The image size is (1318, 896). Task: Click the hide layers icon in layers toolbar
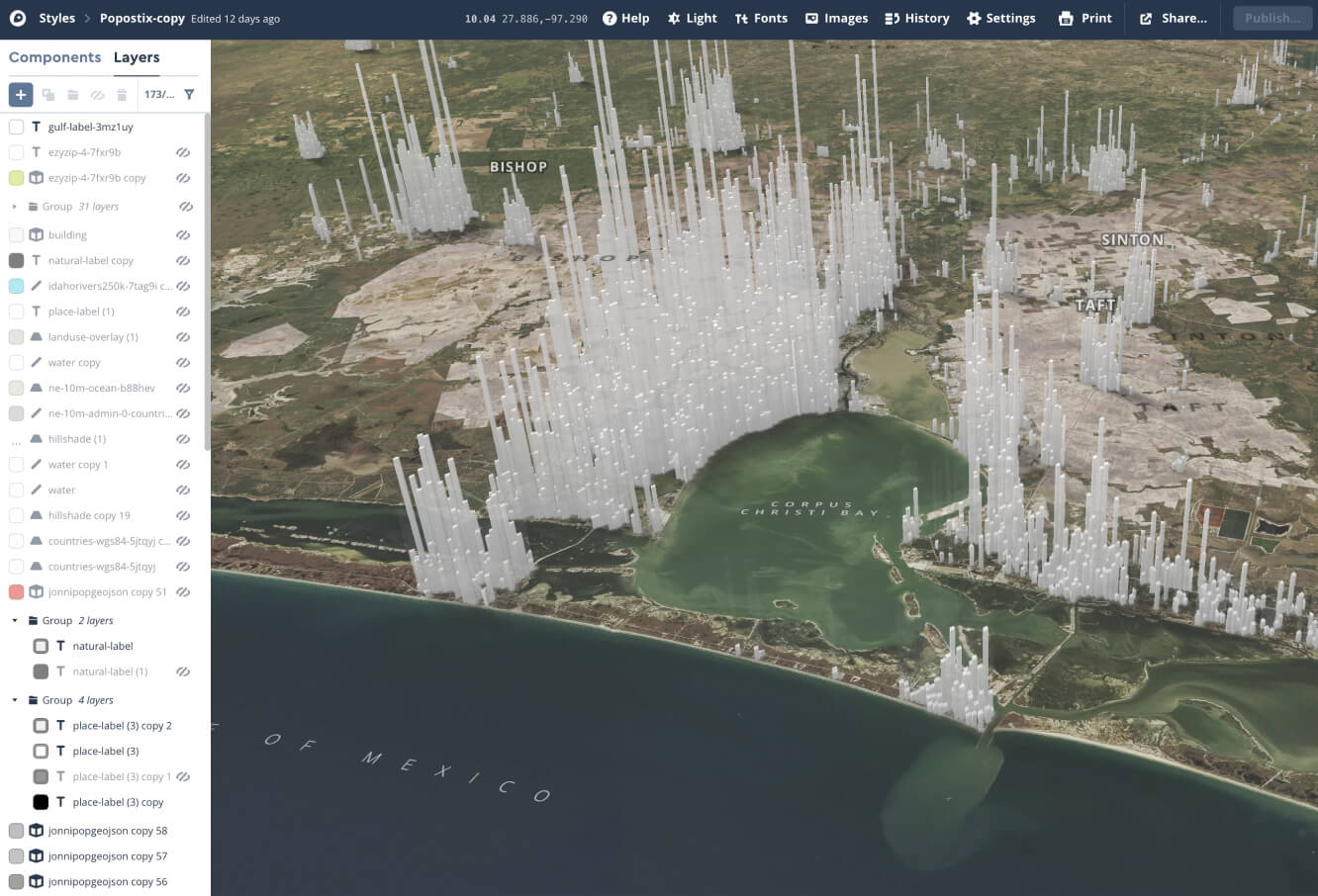97,95
